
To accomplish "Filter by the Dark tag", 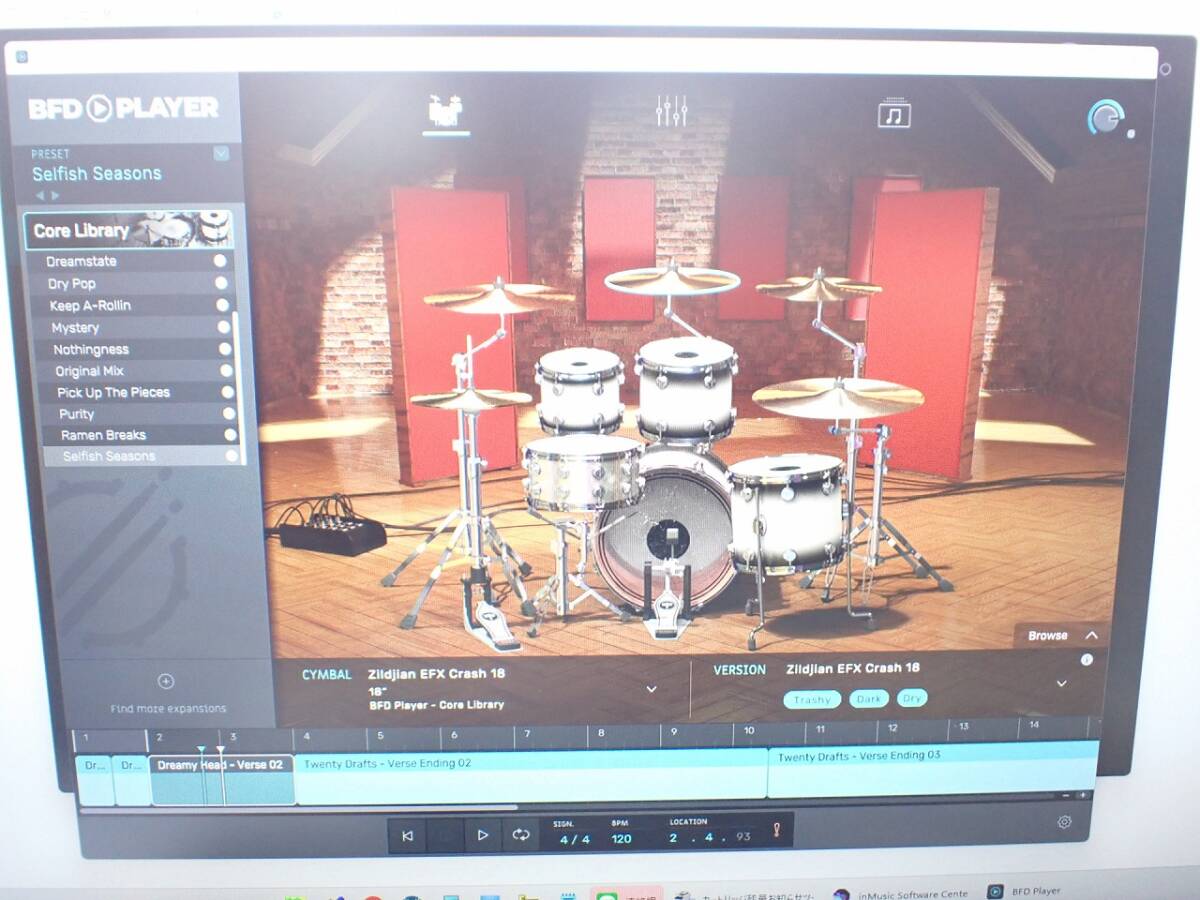I will pos(869,699).
